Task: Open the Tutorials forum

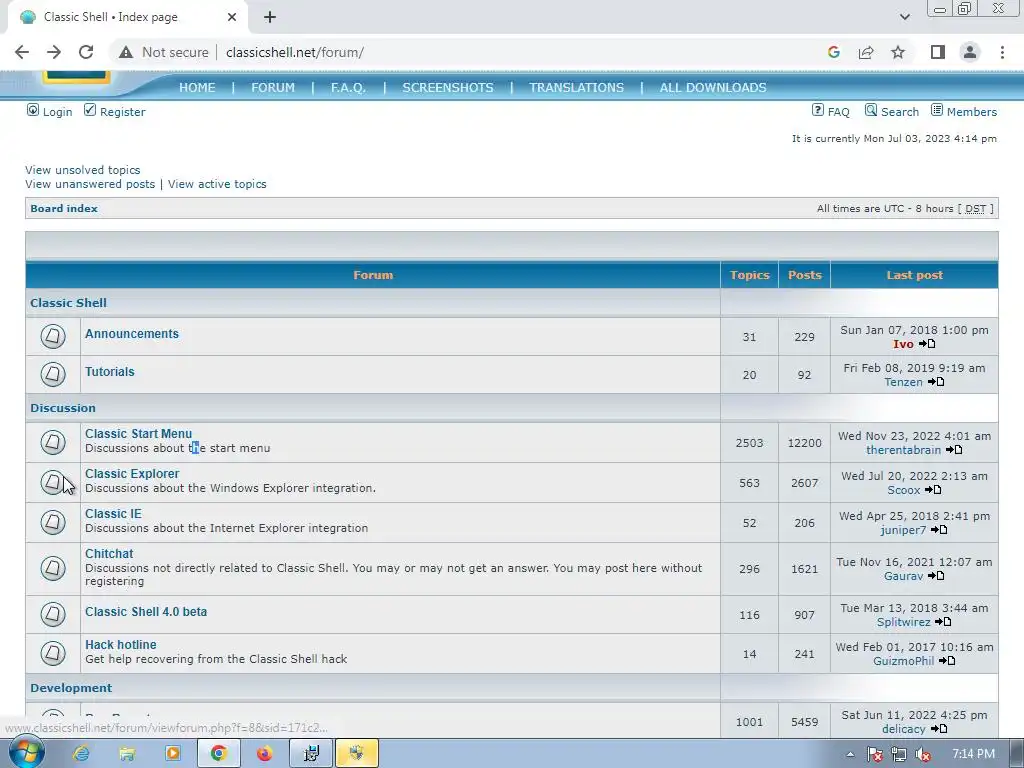Action: click(110, 372)
